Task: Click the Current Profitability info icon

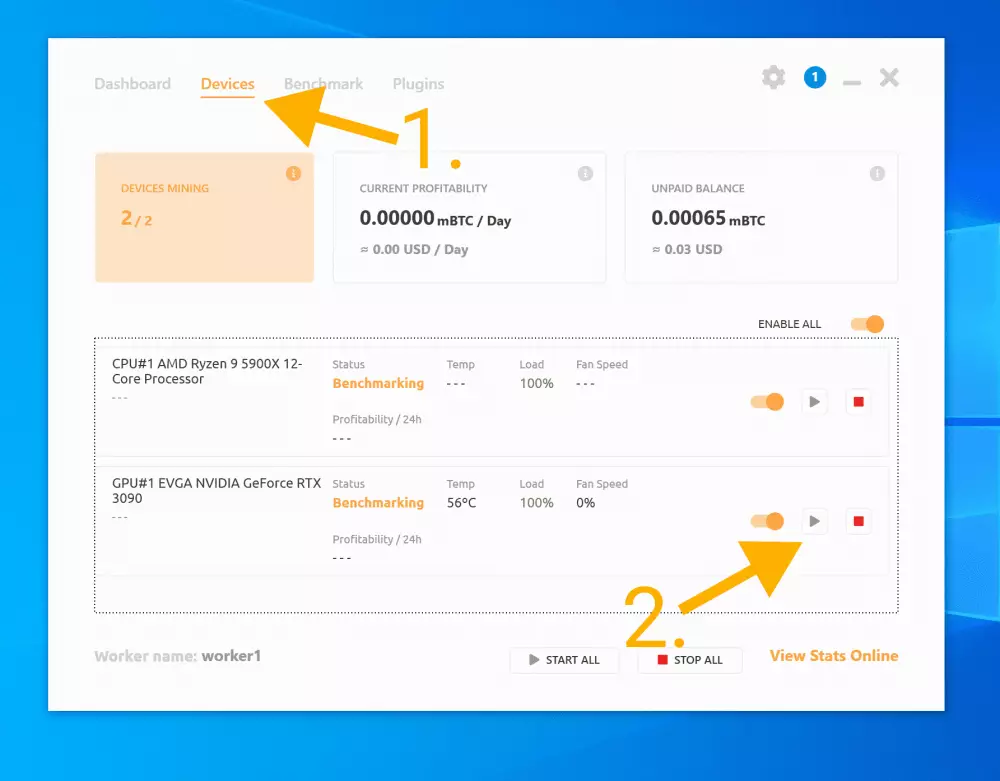Action: point(585,174)
